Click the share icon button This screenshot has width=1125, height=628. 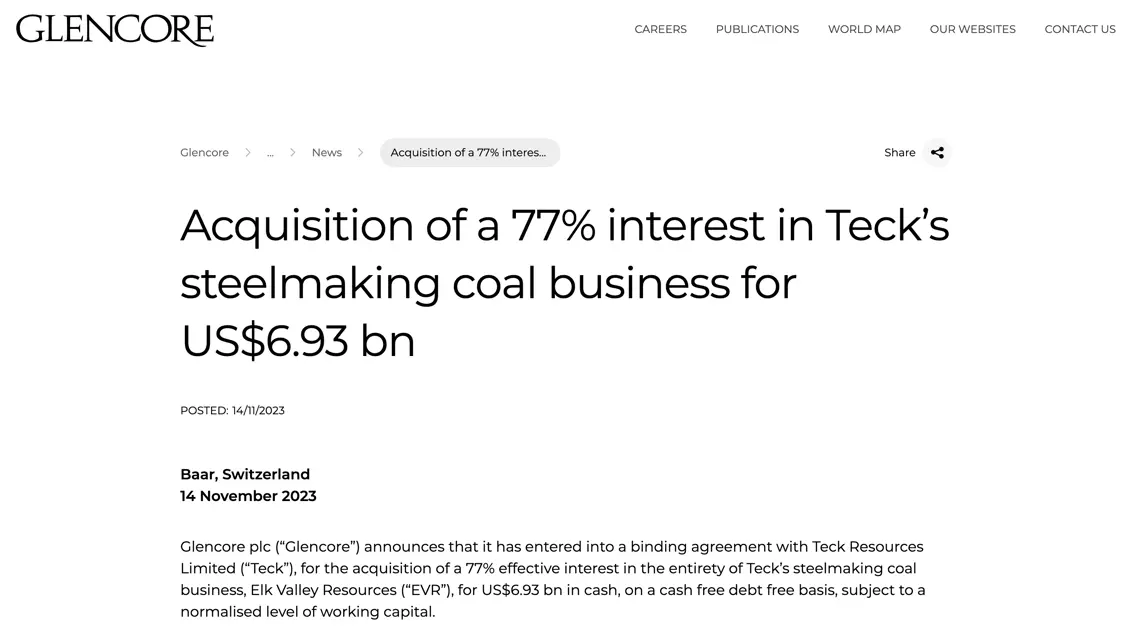click(937, 152)
